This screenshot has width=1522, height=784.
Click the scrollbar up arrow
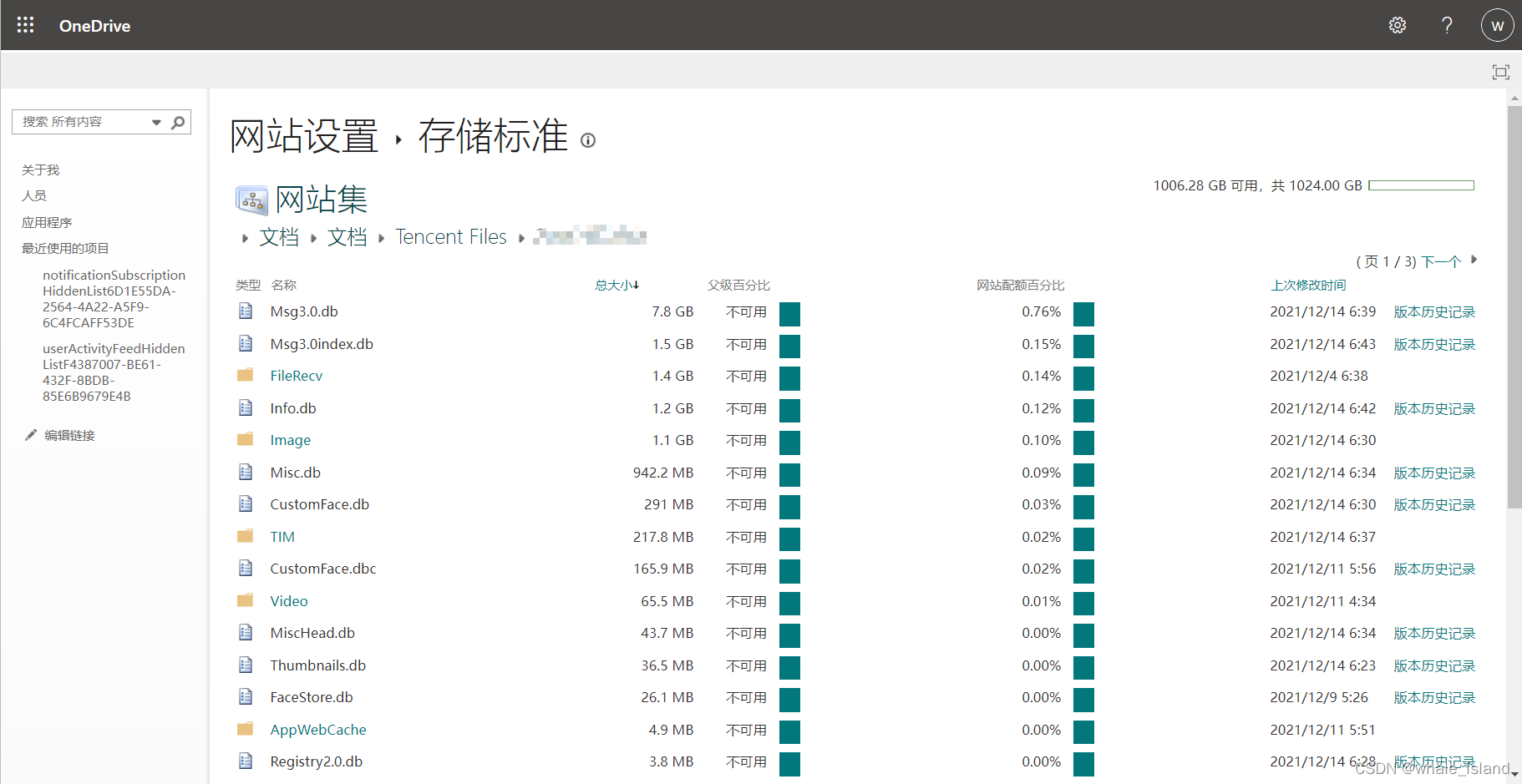pyautogui.click(x=1514, y=98)
